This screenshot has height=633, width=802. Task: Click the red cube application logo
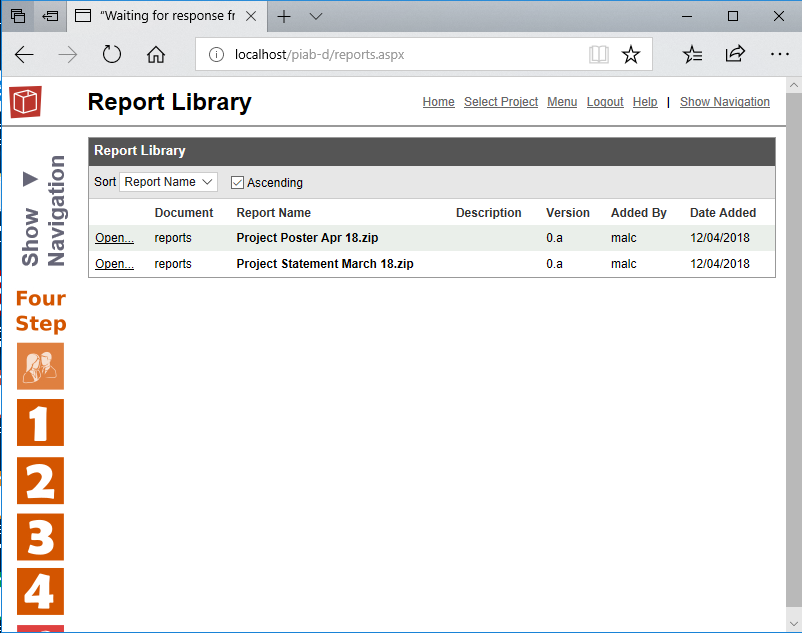point(24,102)
